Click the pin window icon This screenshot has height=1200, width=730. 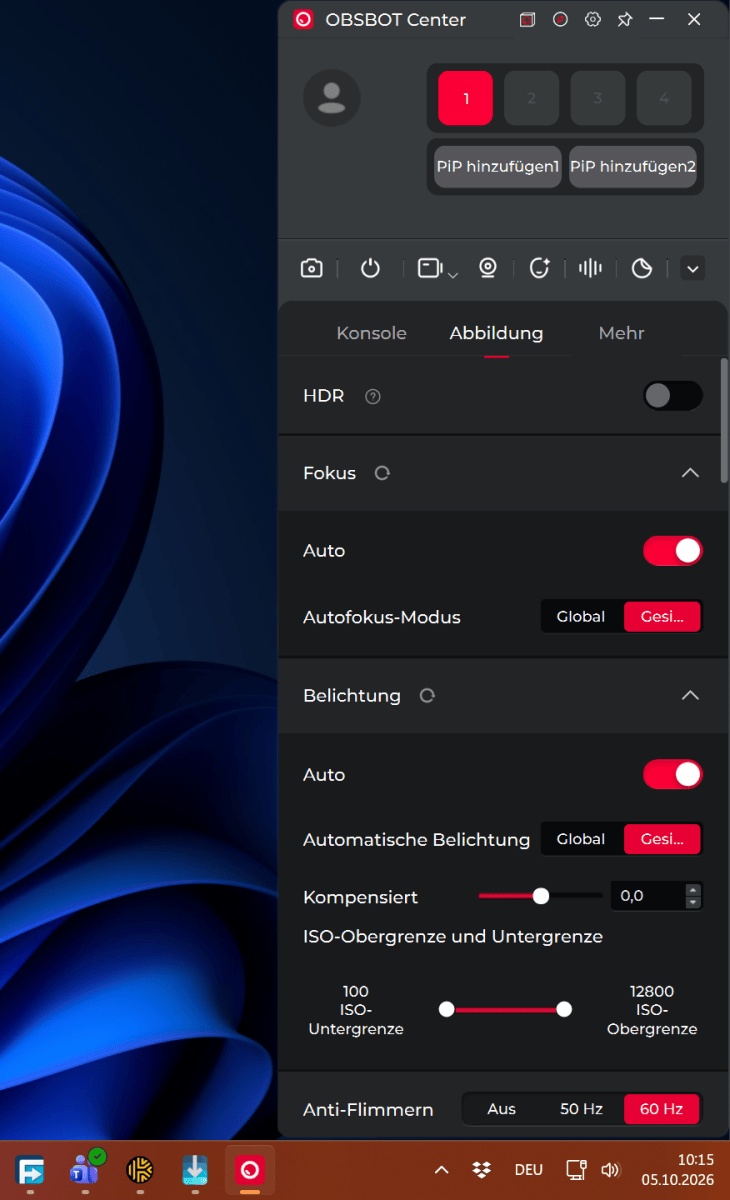click(625, 19)
